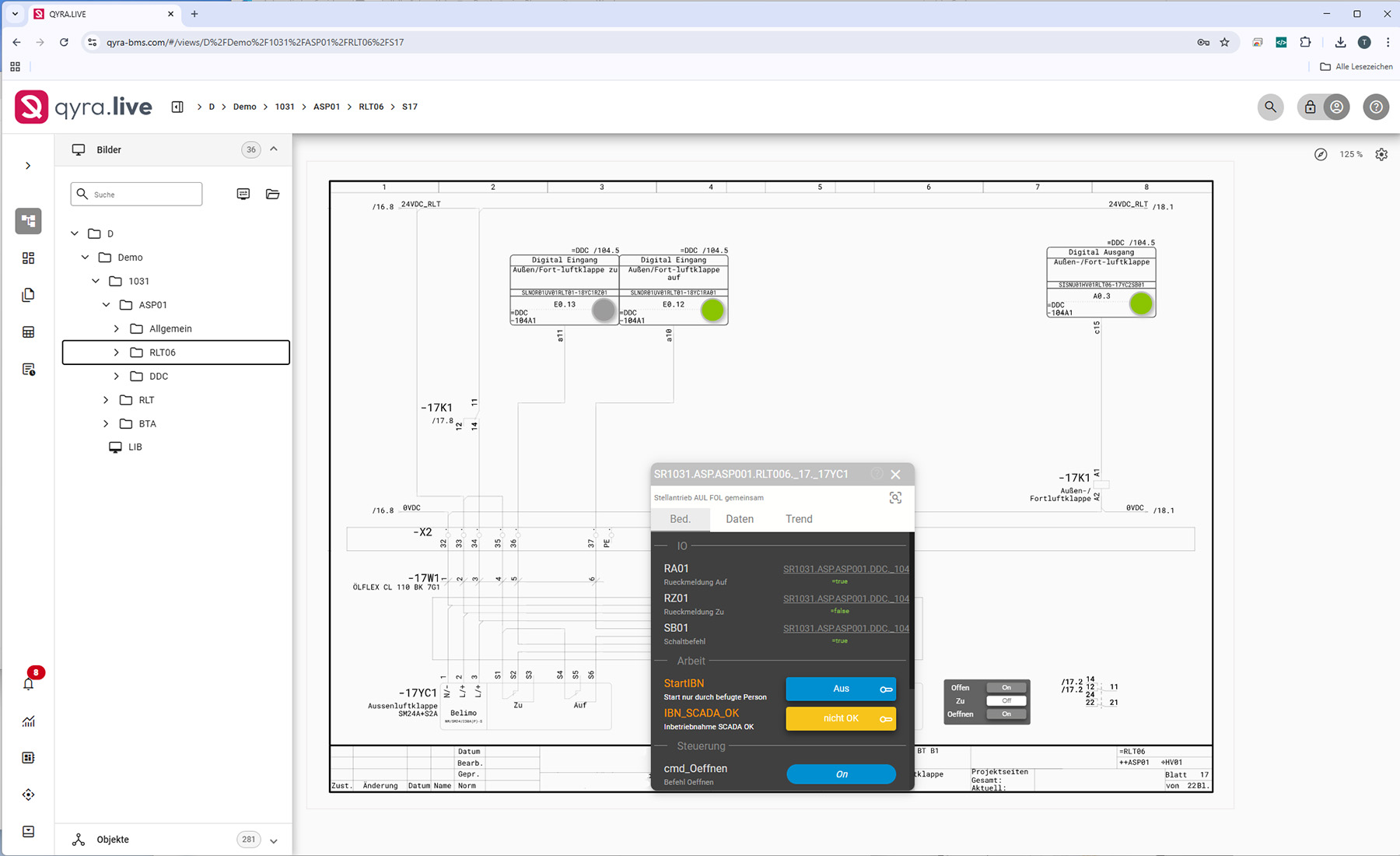The image size is (1400, 856).
Task: Click the compass navigation icon near zoom
Action: point(1321,155)
